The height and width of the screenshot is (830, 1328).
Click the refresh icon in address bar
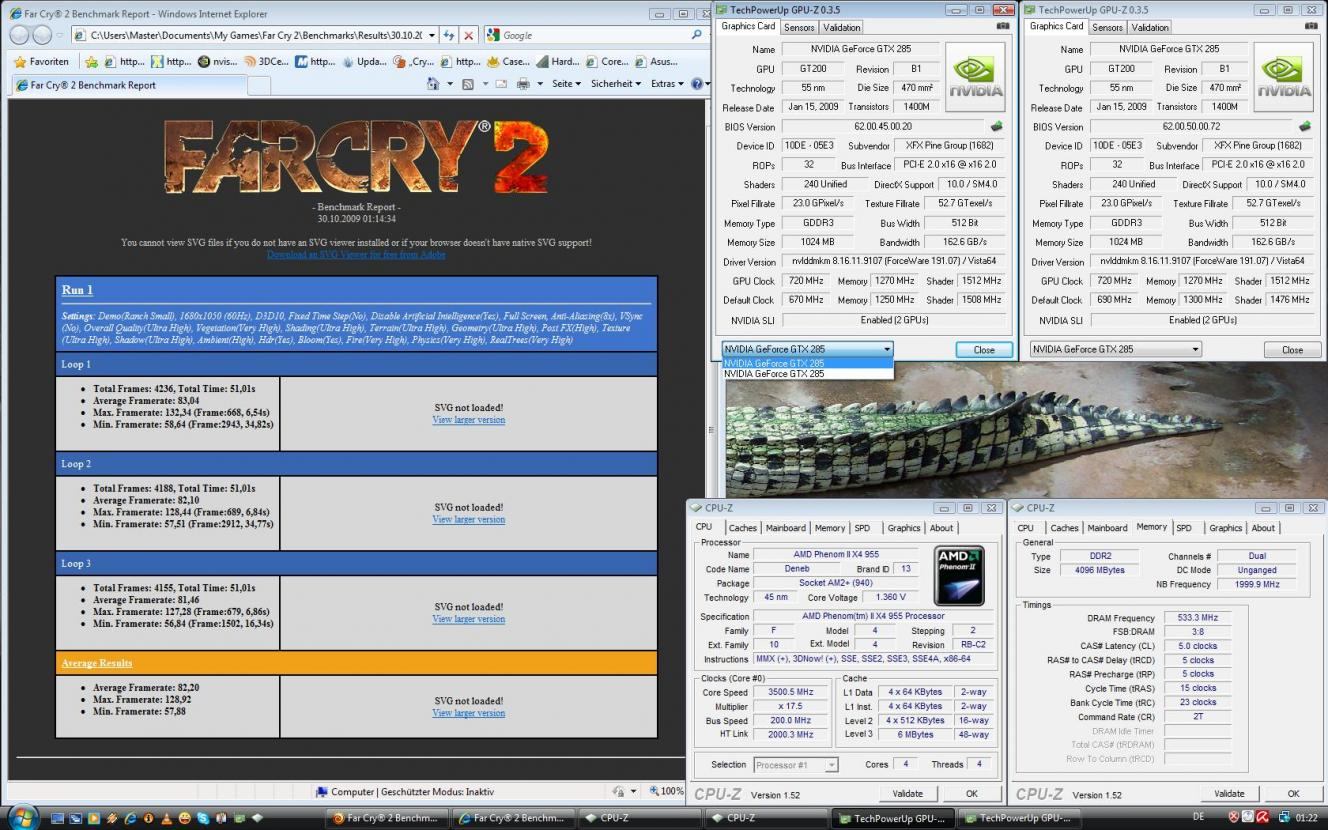point(449,35)
